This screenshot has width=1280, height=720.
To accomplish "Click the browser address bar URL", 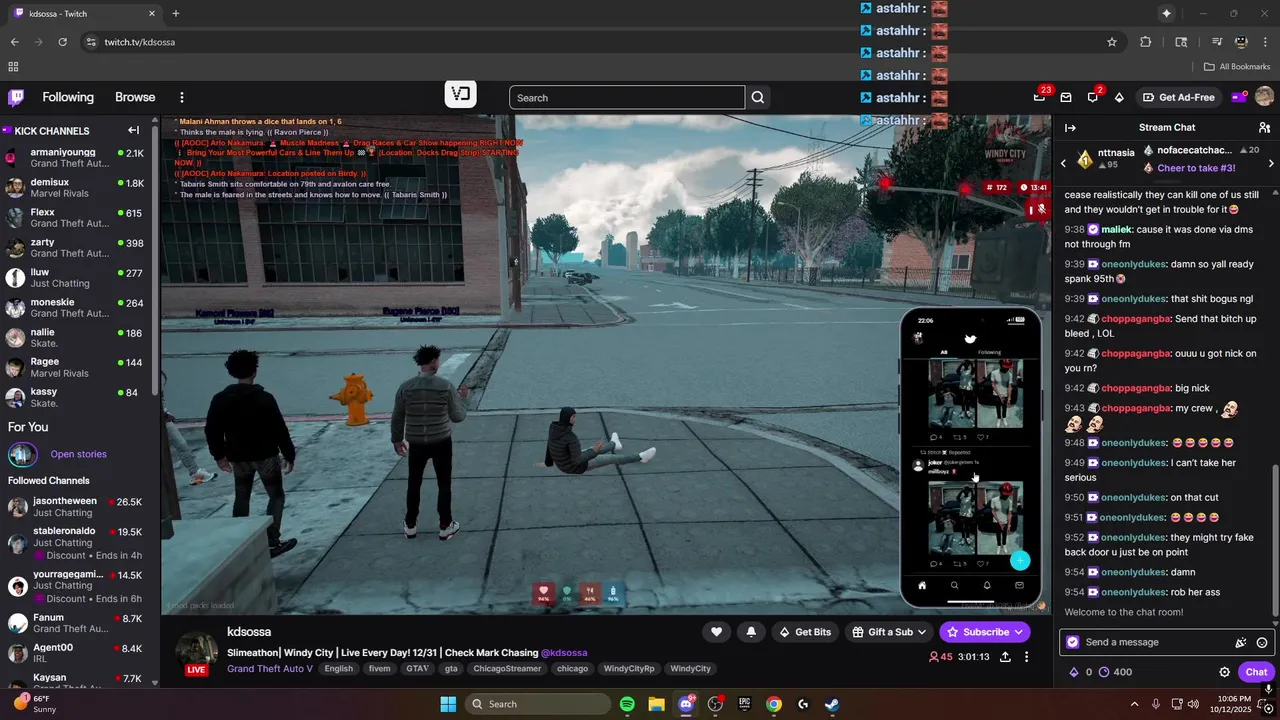I will 140,42.
